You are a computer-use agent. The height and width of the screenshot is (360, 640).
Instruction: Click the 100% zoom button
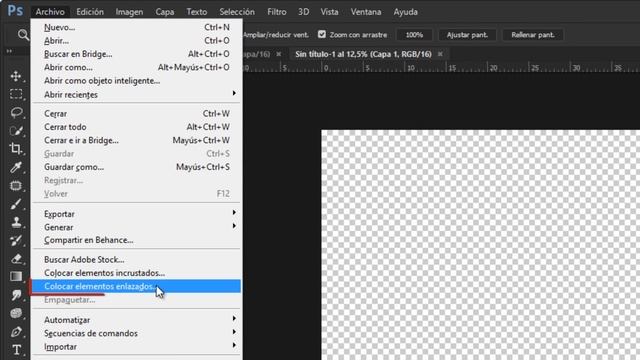[x=414, y=35]
